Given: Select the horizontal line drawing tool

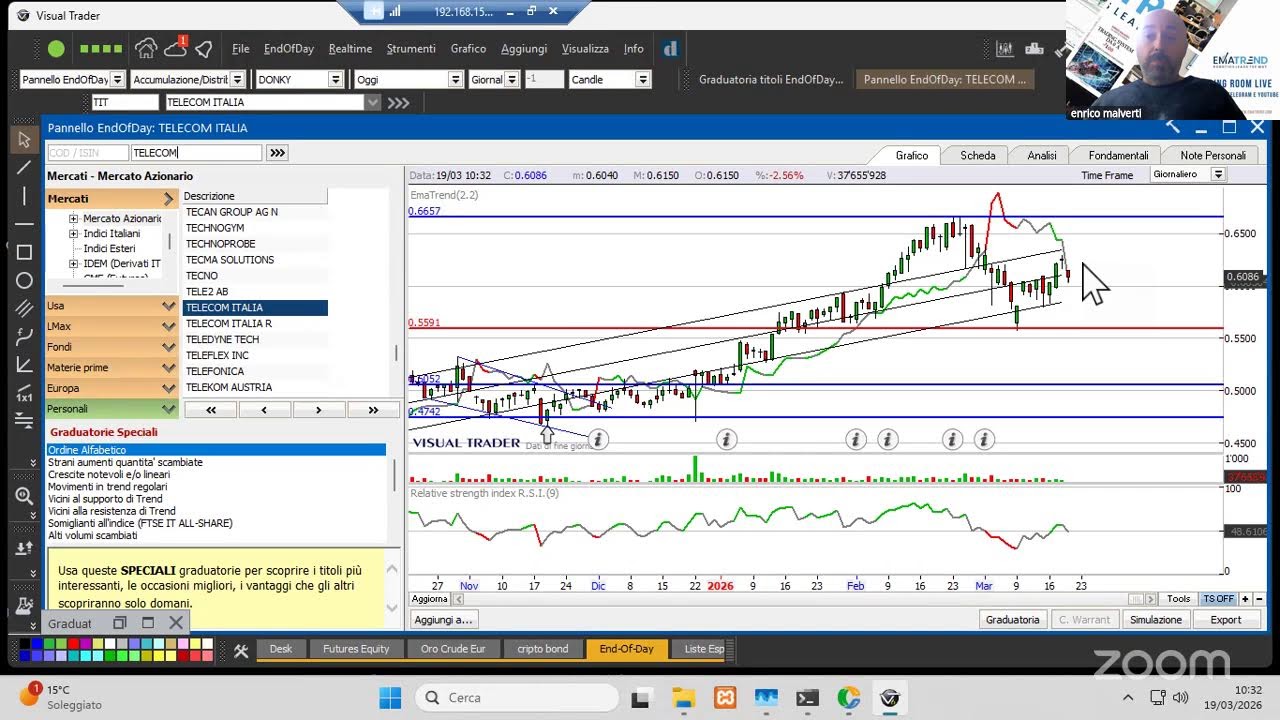Looking at the screenshot, I should [x=24, y=224].
